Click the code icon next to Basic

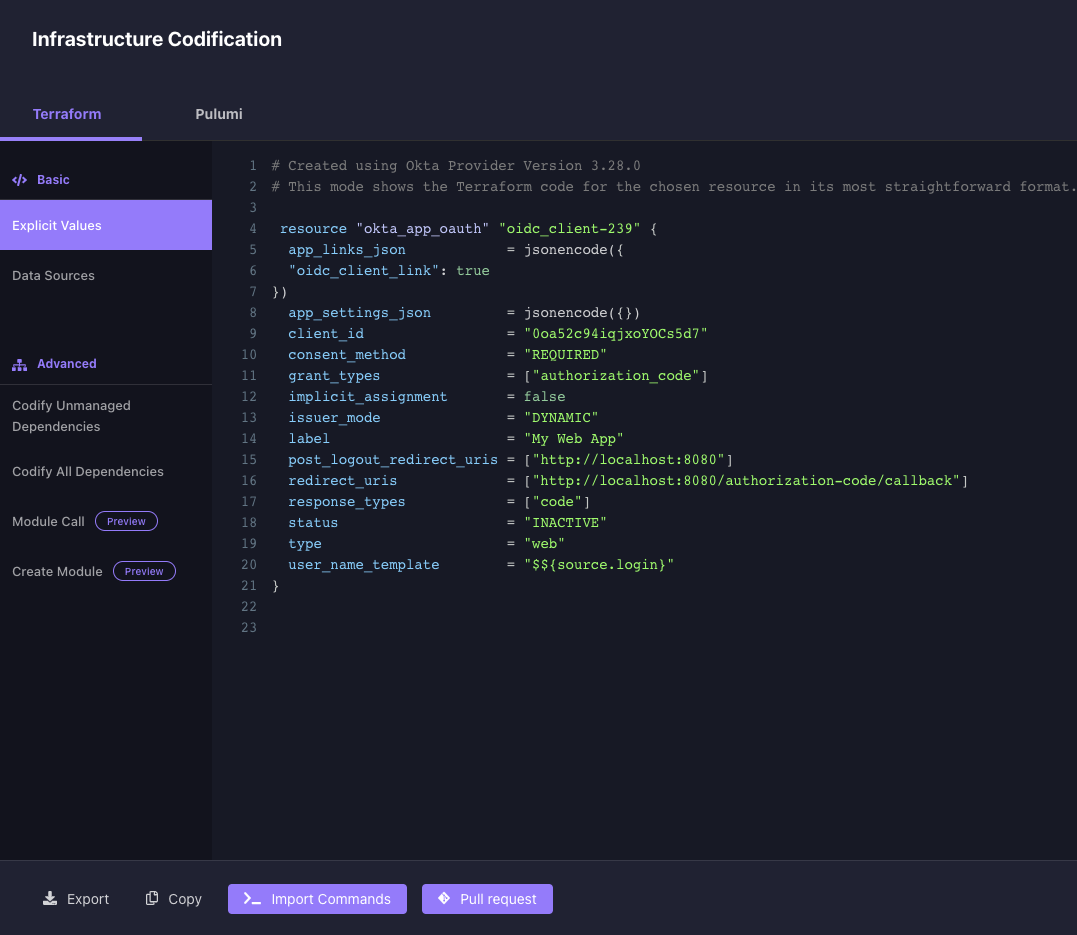(19, 179)
